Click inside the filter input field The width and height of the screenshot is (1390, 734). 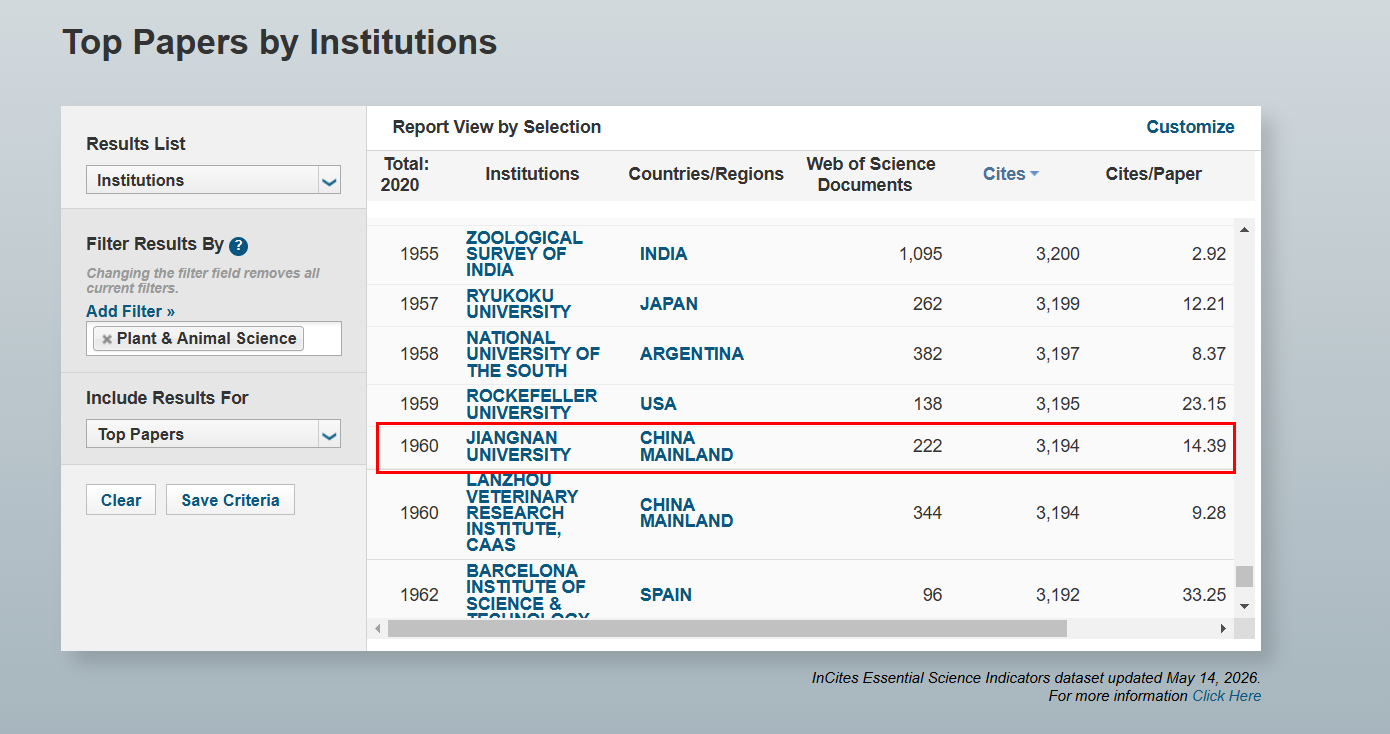point(214,339)
